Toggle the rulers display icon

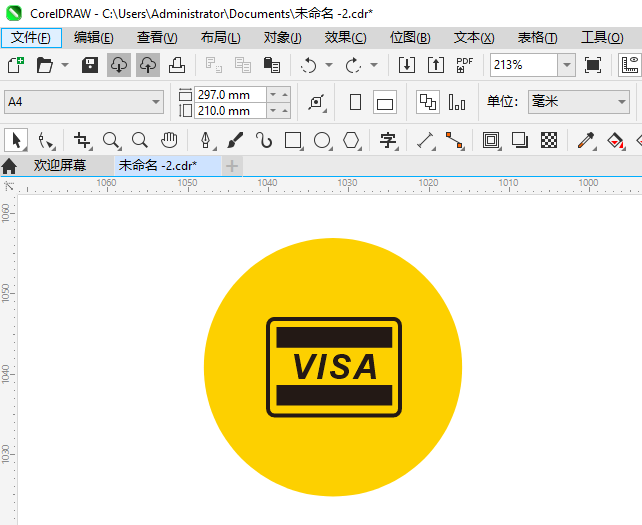(630, 65)
